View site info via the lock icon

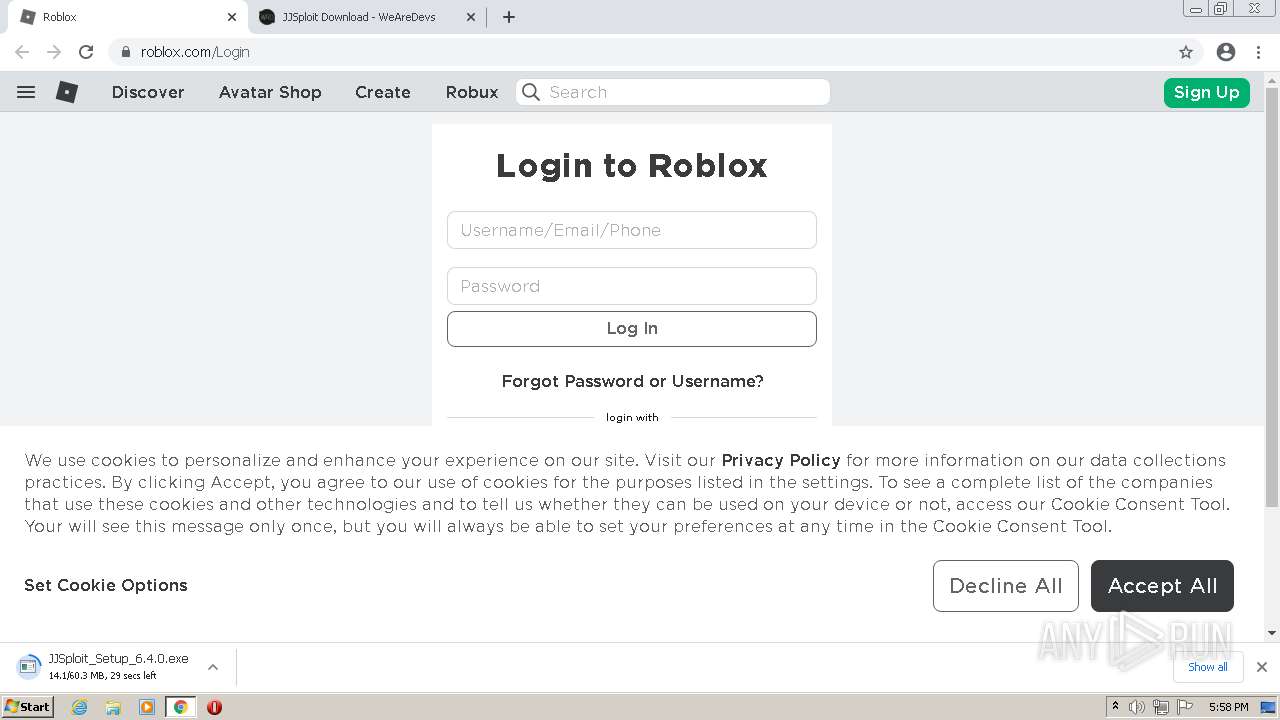coord(125,52)
